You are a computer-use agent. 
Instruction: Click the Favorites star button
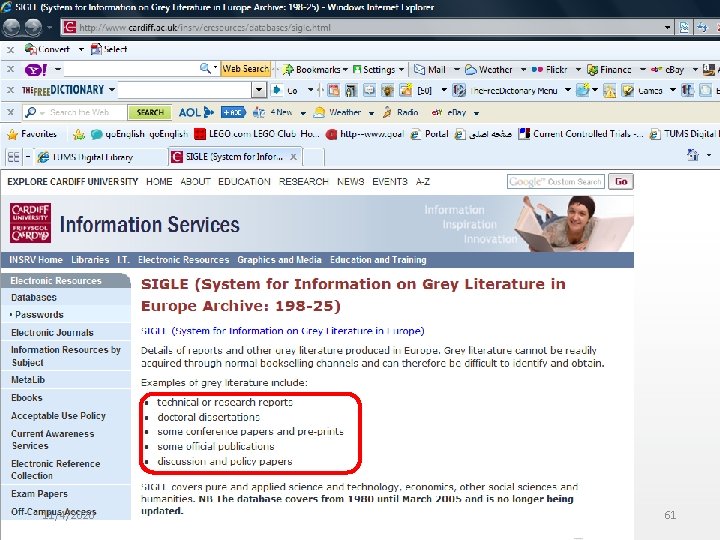pyautogui.click(x=32, y=134)
